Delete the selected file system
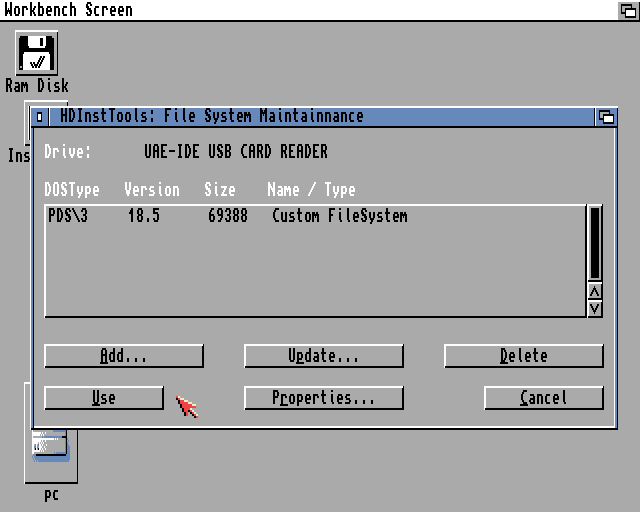 523,356
